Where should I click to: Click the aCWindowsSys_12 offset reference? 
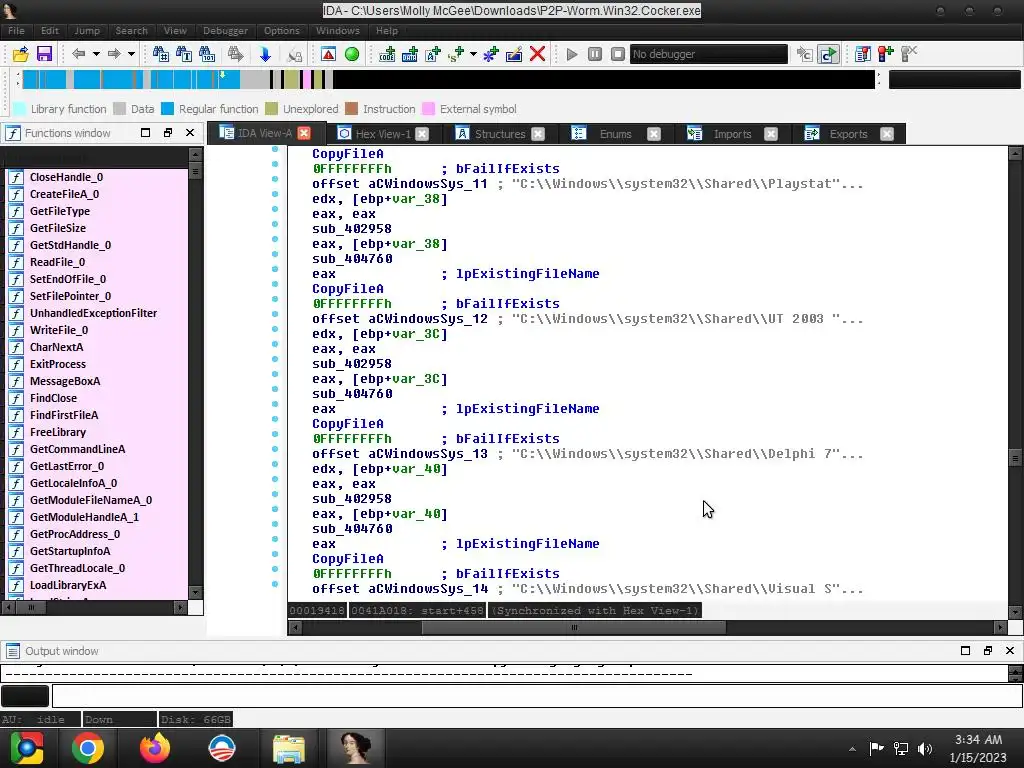click(x=428, y=319)
